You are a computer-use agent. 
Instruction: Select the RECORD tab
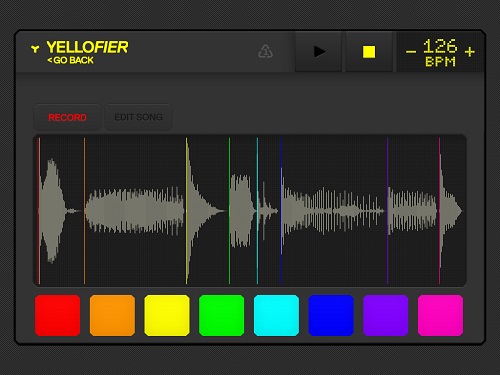point(67,117)
